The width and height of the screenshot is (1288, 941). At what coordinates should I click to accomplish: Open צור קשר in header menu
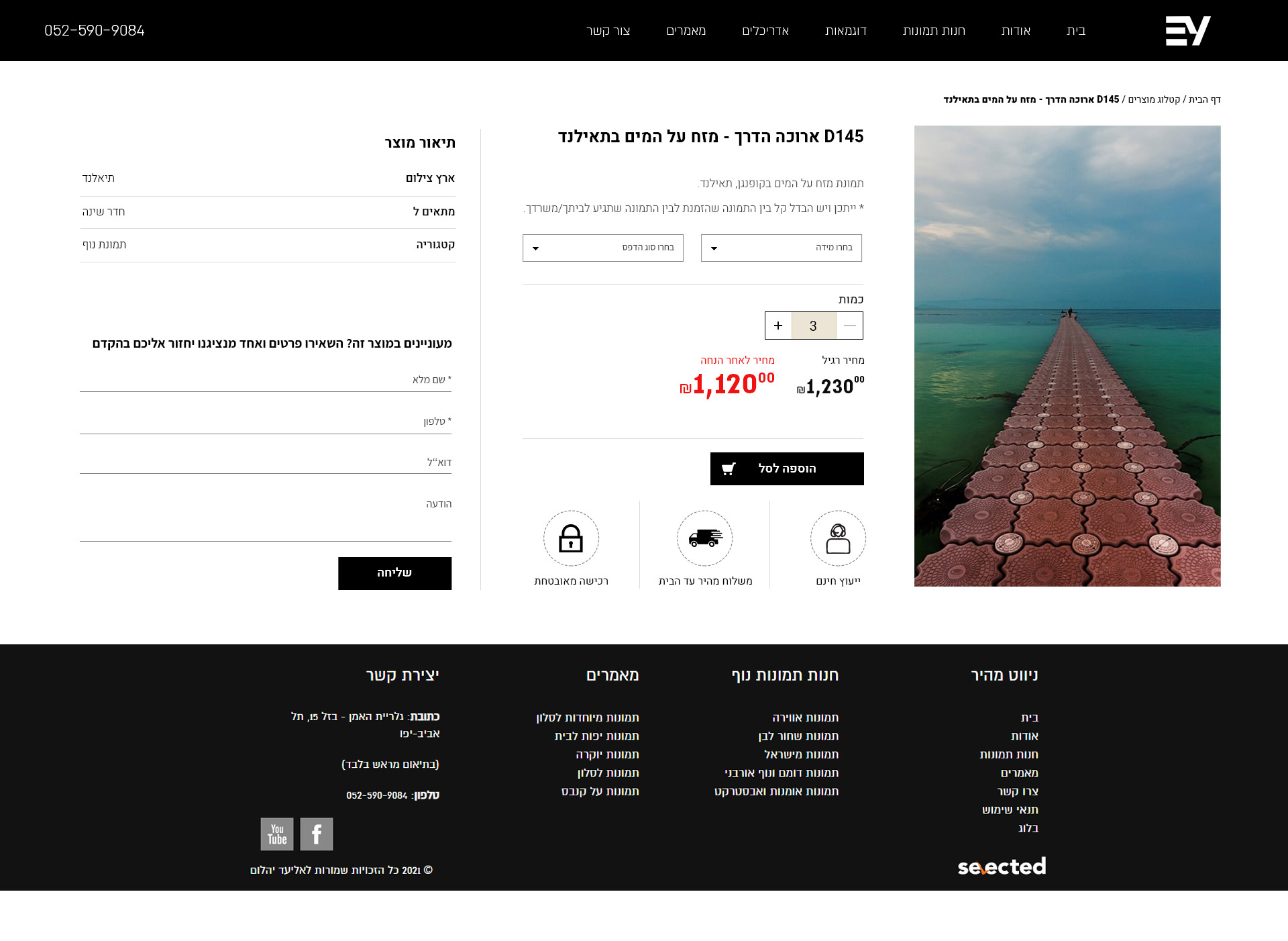pyautogui.click(x=608, y=31)
